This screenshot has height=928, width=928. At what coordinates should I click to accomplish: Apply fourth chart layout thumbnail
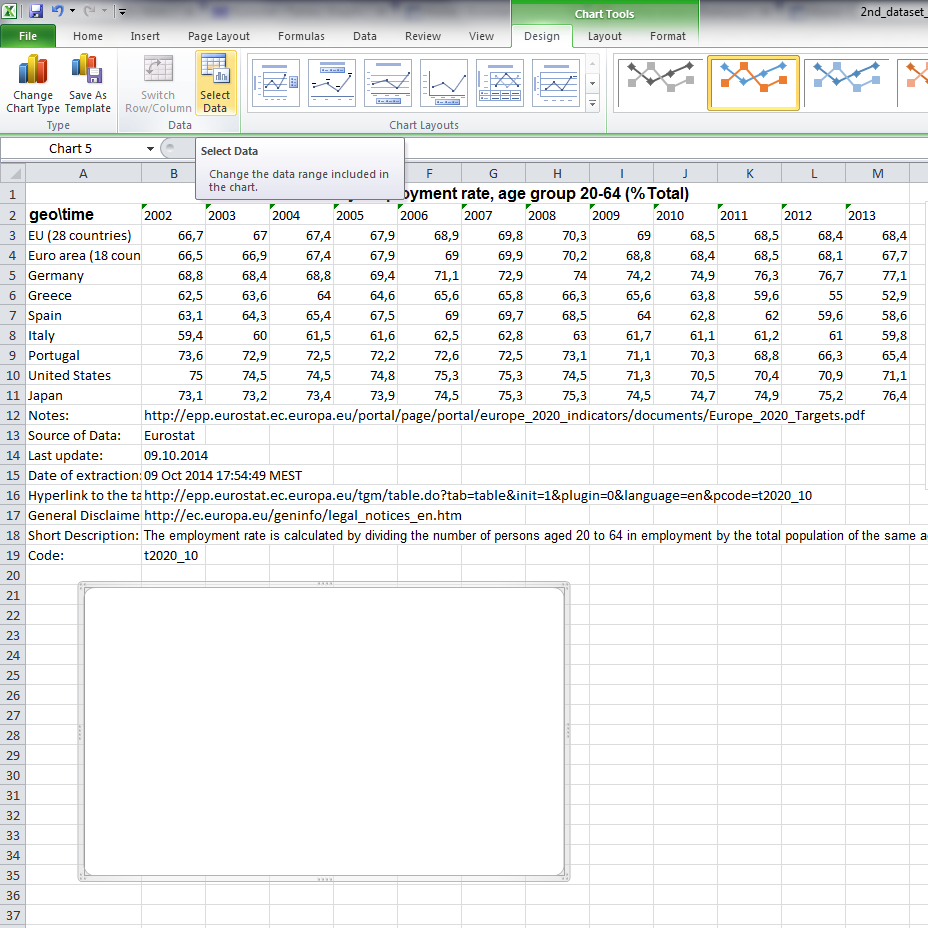point(444,83)
